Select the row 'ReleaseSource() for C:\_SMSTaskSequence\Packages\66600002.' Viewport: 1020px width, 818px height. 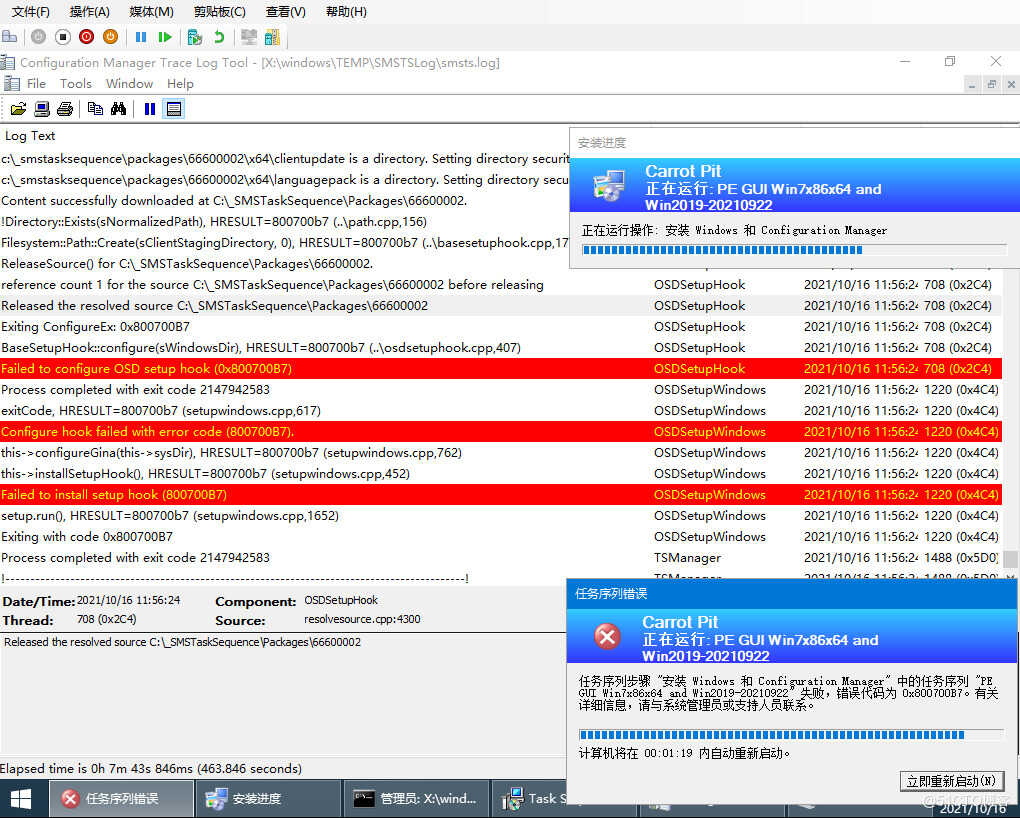pyautogui.click(x=284, y=264)
